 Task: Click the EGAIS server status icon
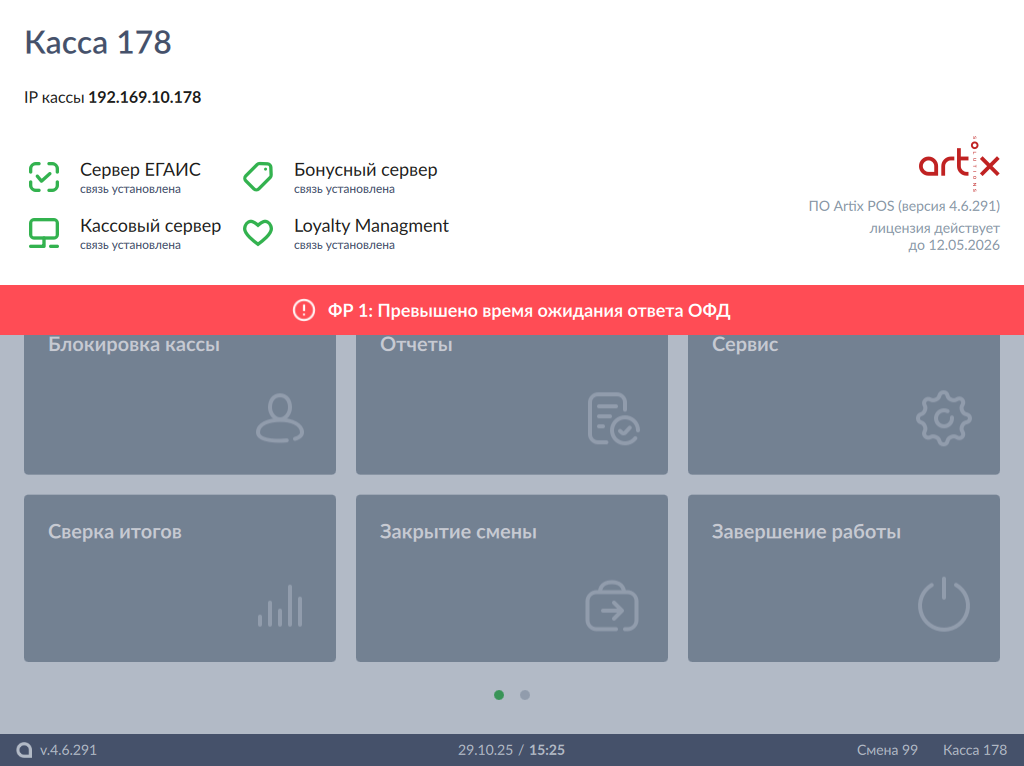[x=43, y=177]
